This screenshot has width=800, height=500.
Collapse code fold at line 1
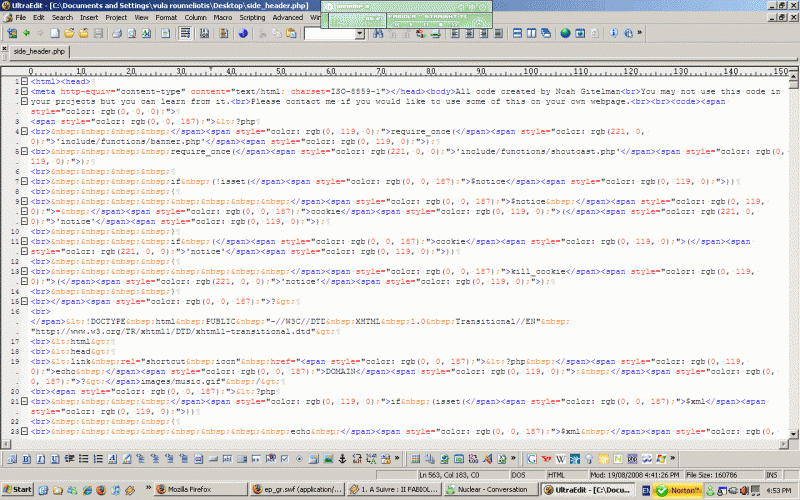pos(24,81)
